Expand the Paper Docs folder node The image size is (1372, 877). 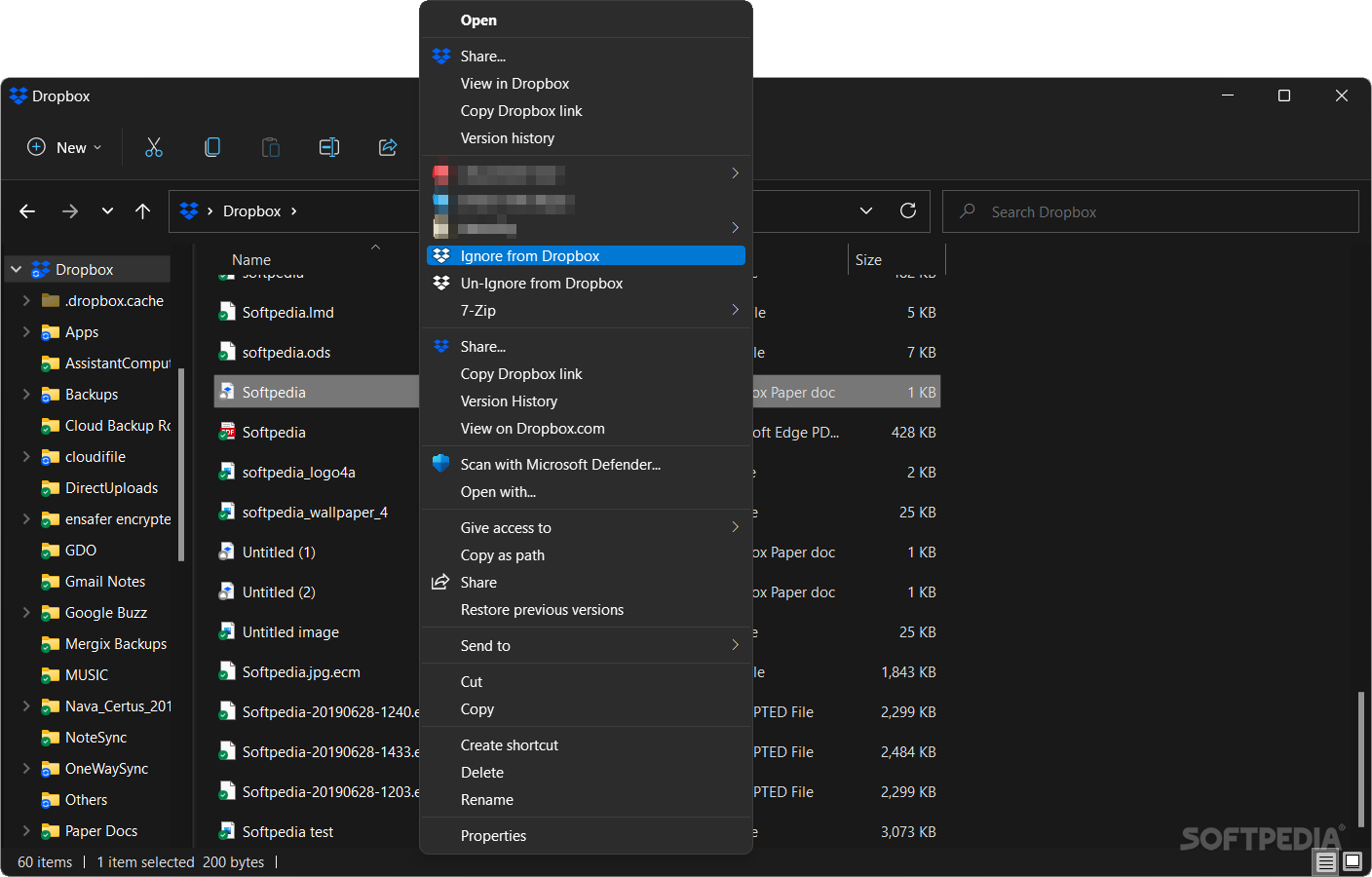point(26,830)
